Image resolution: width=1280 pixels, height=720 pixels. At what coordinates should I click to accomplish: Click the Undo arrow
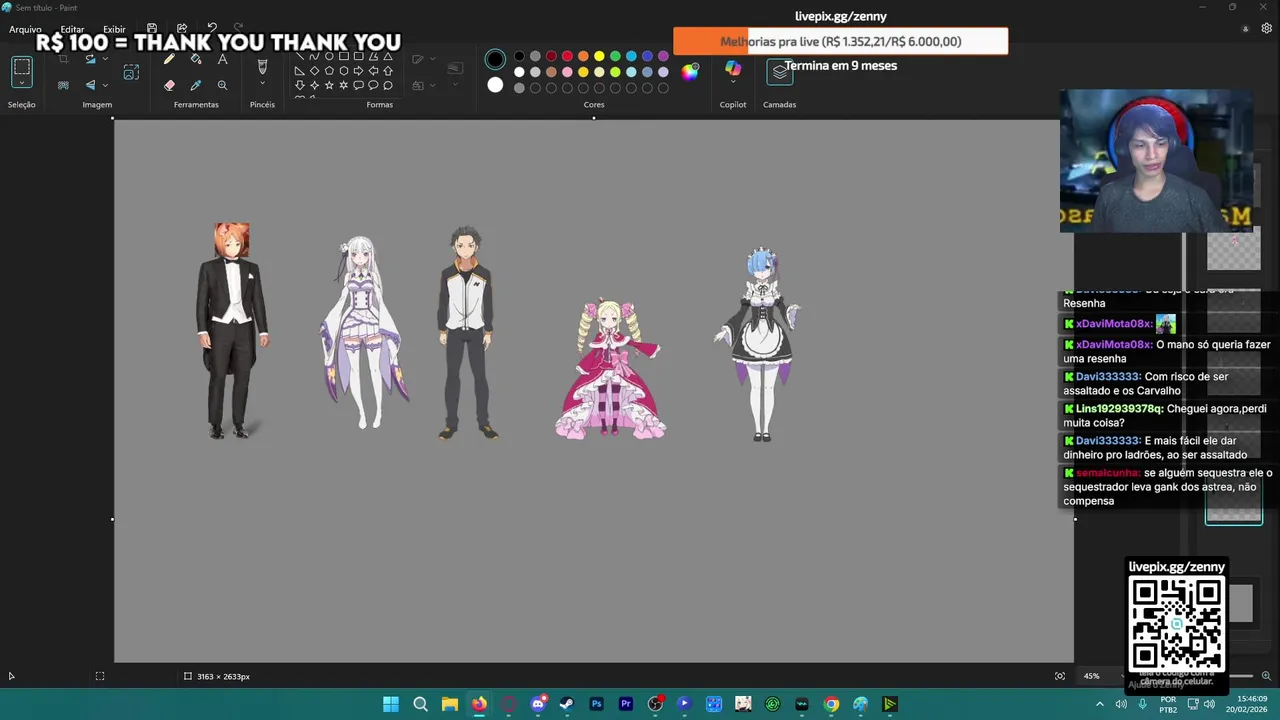pyautogui.click(x=212, y=29)
